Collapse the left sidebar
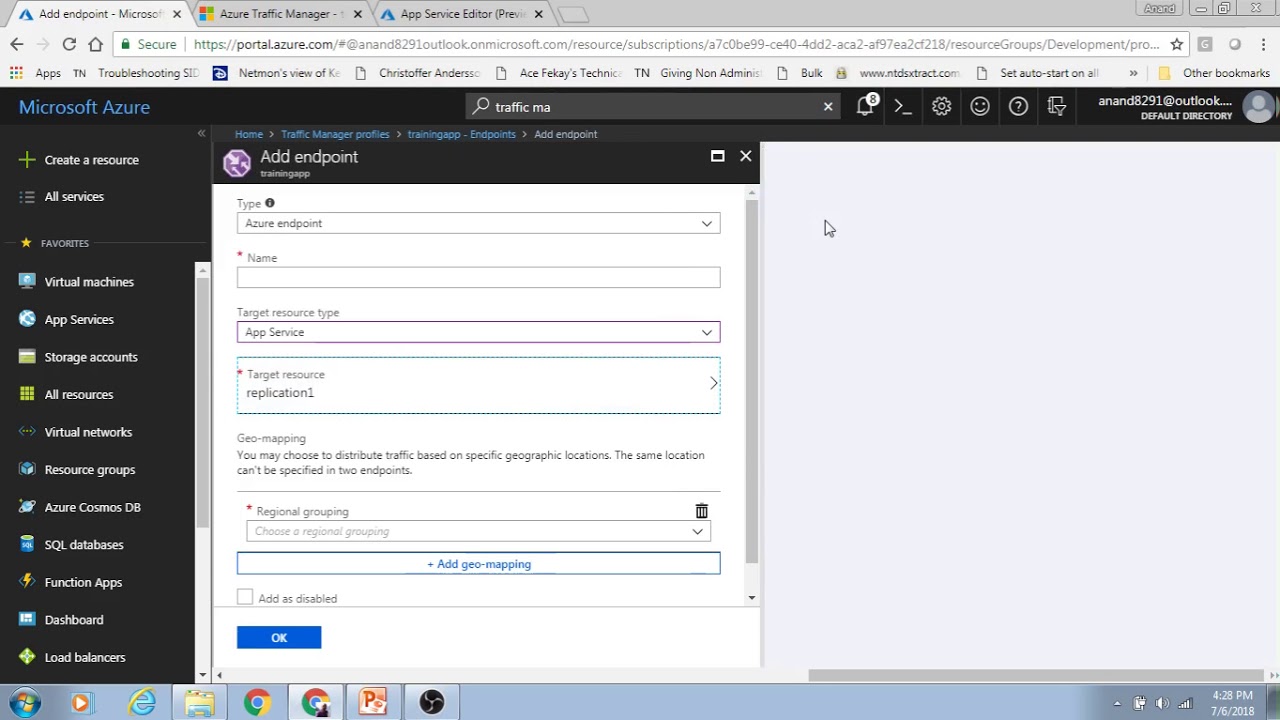This screenshot has height=720, width=1280. tap(201, 133)
